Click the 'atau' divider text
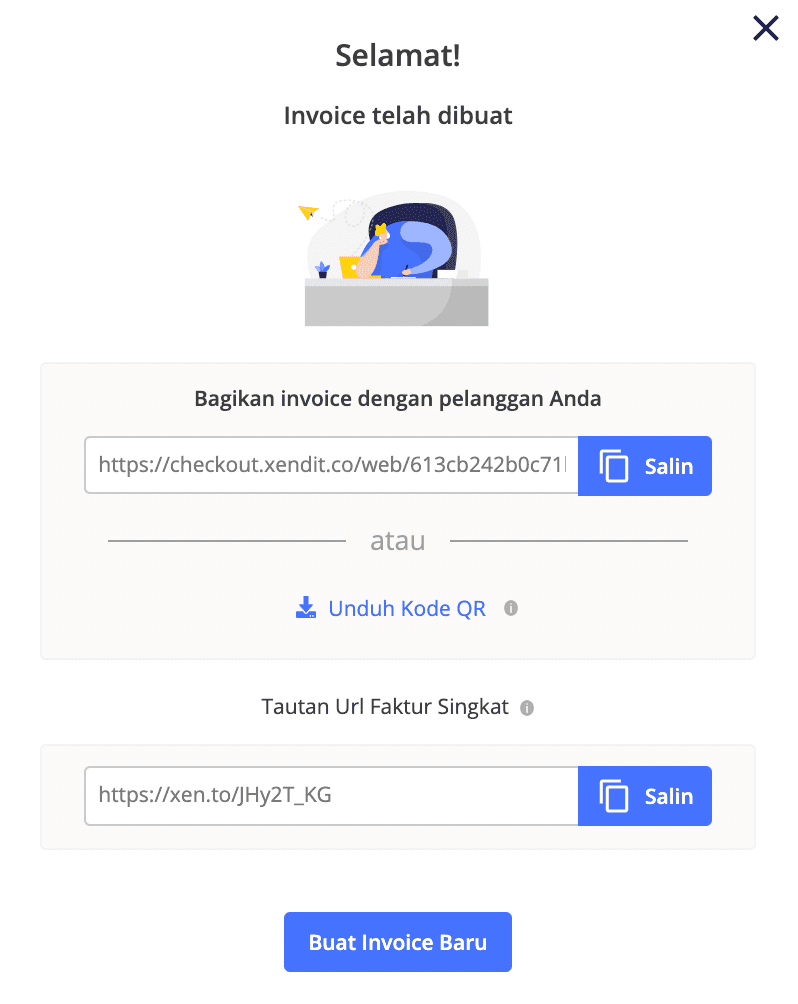This screenshot has height=1004, width=798. coord(398,541)
